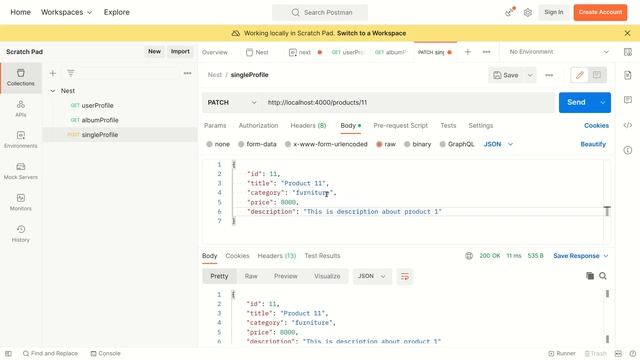Select the GraphQL body type

(x=457, y=144)
